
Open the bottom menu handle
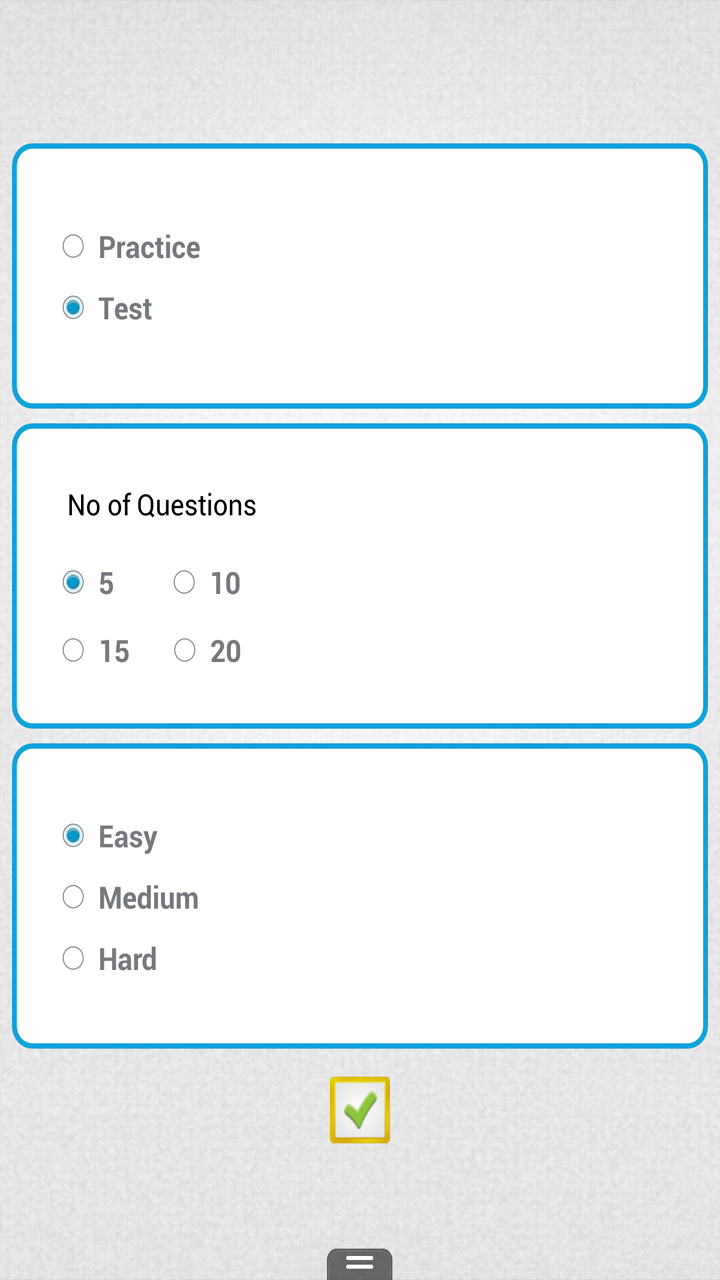359,1264
